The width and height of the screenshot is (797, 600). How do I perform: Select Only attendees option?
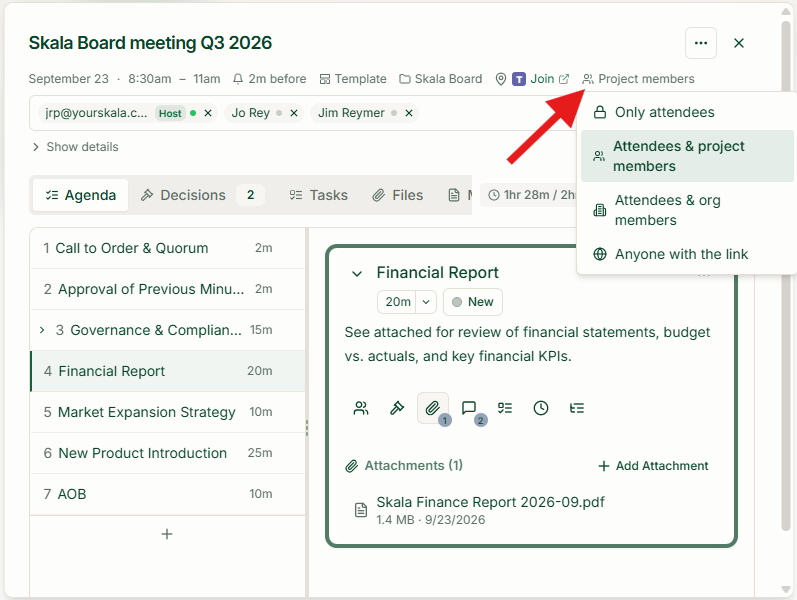pos(687,112)
